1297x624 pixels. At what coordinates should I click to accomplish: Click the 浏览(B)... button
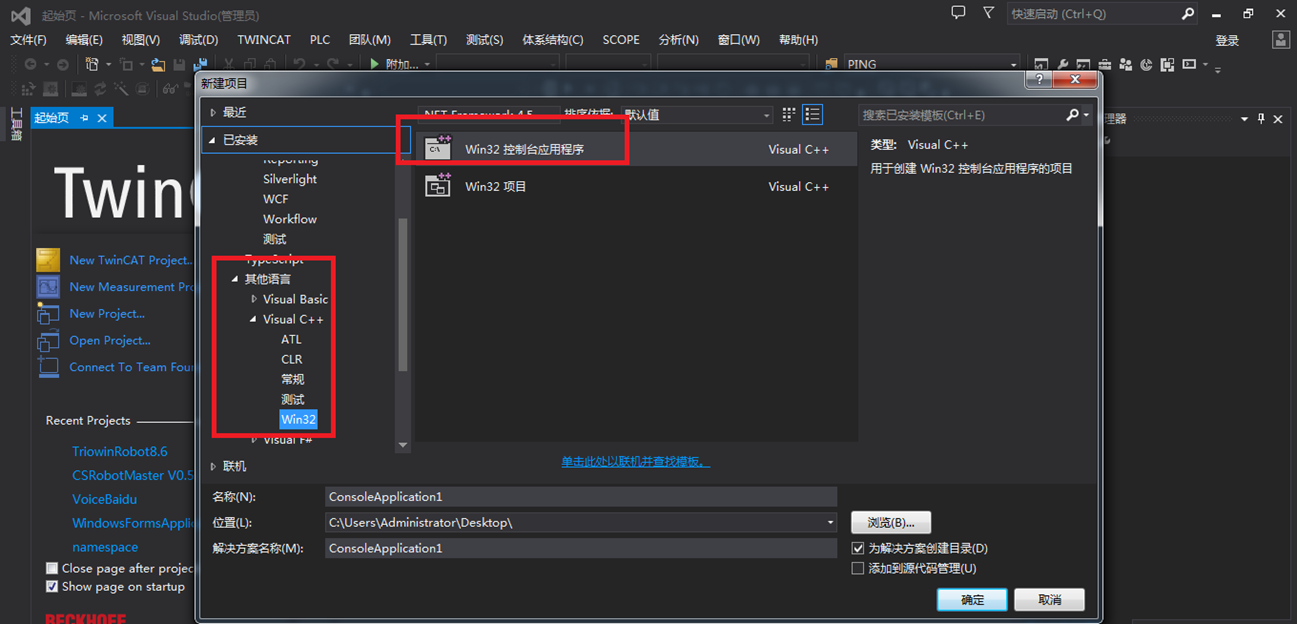tap(890, 523)
